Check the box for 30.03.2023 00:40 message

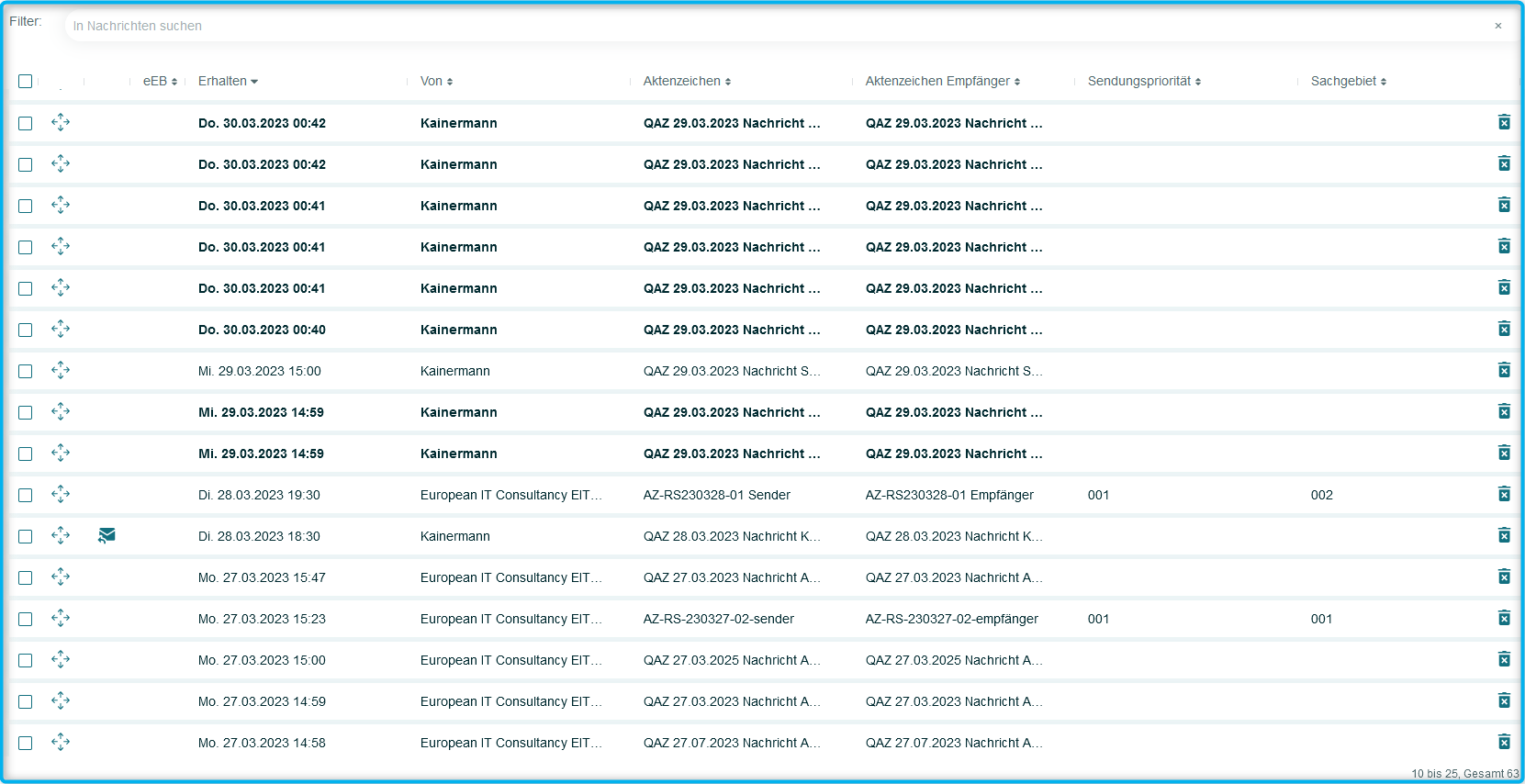point(26,330)
